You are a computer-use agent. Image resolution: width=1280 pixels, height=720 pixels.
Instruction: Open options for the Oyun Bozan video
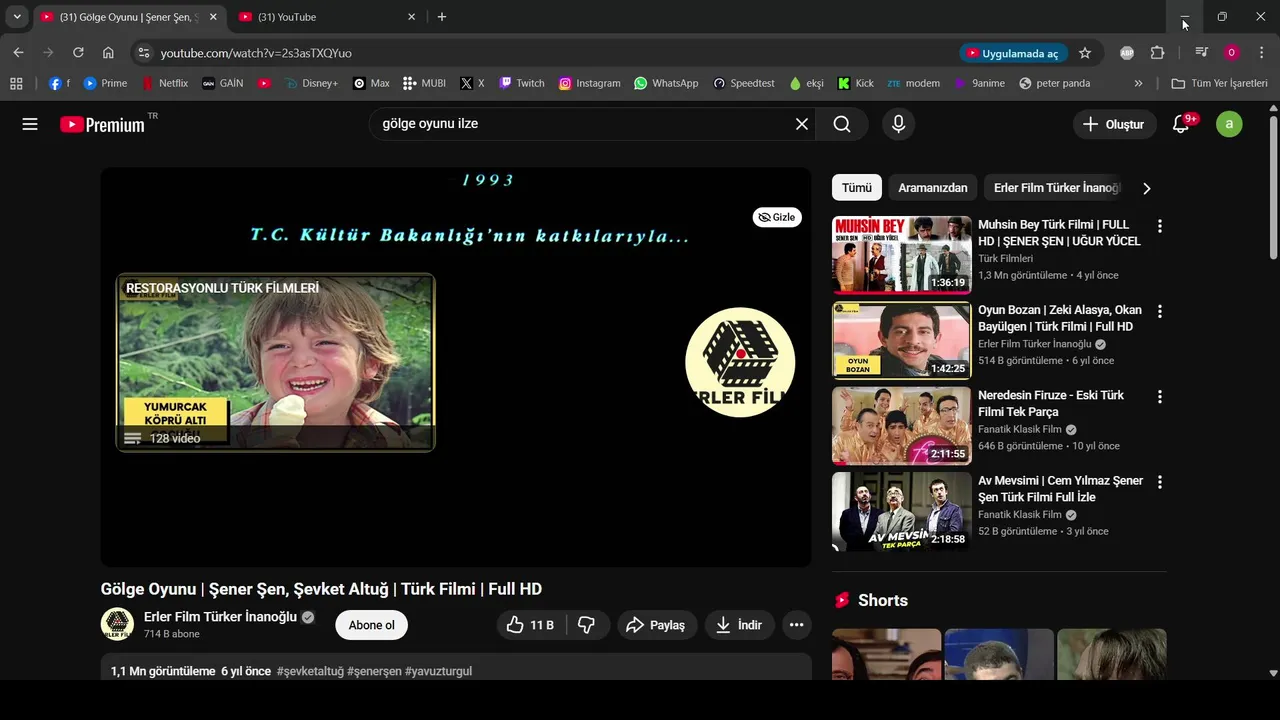[1159, 311]
